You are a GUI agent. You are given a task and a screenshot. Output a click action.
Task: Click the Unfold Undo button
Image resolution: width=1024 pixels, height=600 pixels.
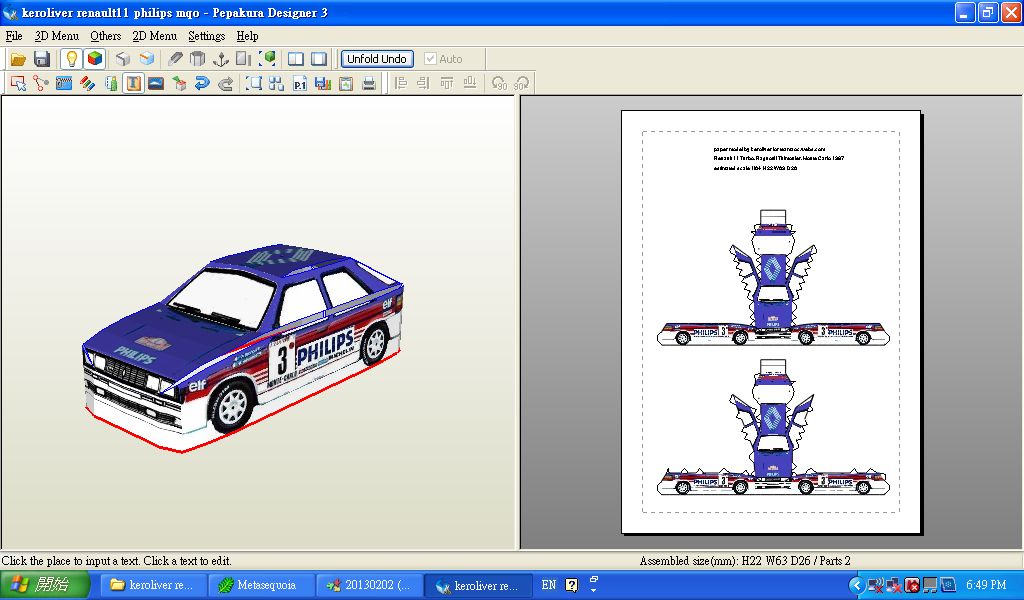click(377, 59)
